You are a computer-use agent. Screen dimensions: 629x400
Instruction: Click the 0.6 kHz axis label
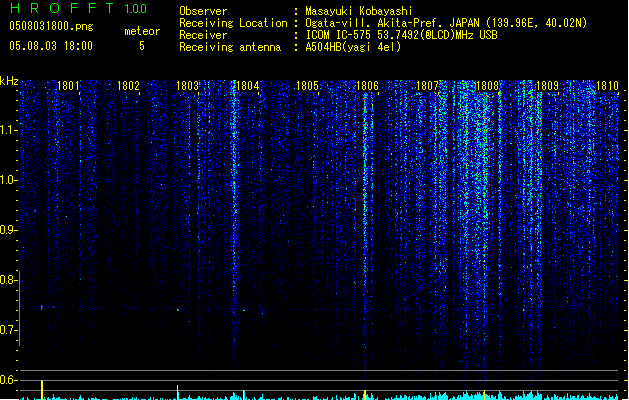(x=8, y=380)
